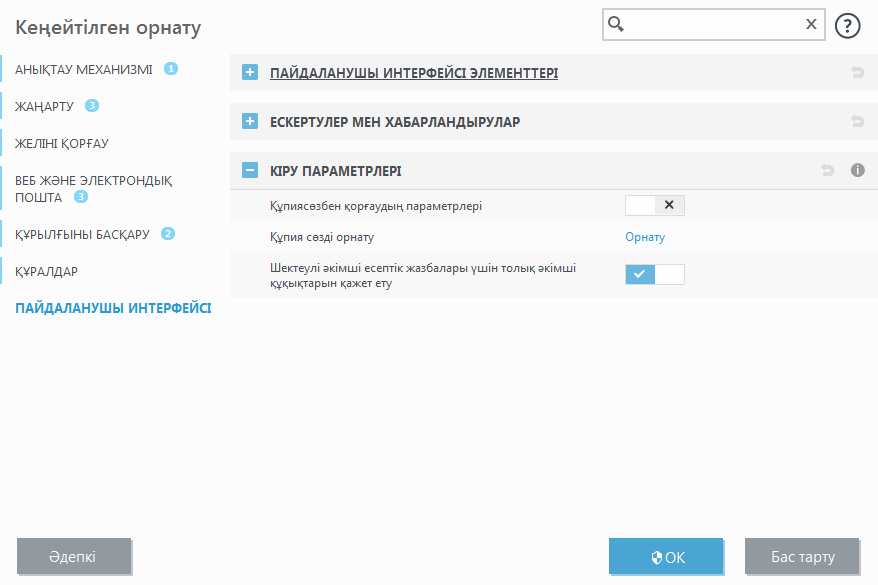The image size is (878, 585).
Task: Confirm settings with the OK button
Action: (x=666, y=556)
